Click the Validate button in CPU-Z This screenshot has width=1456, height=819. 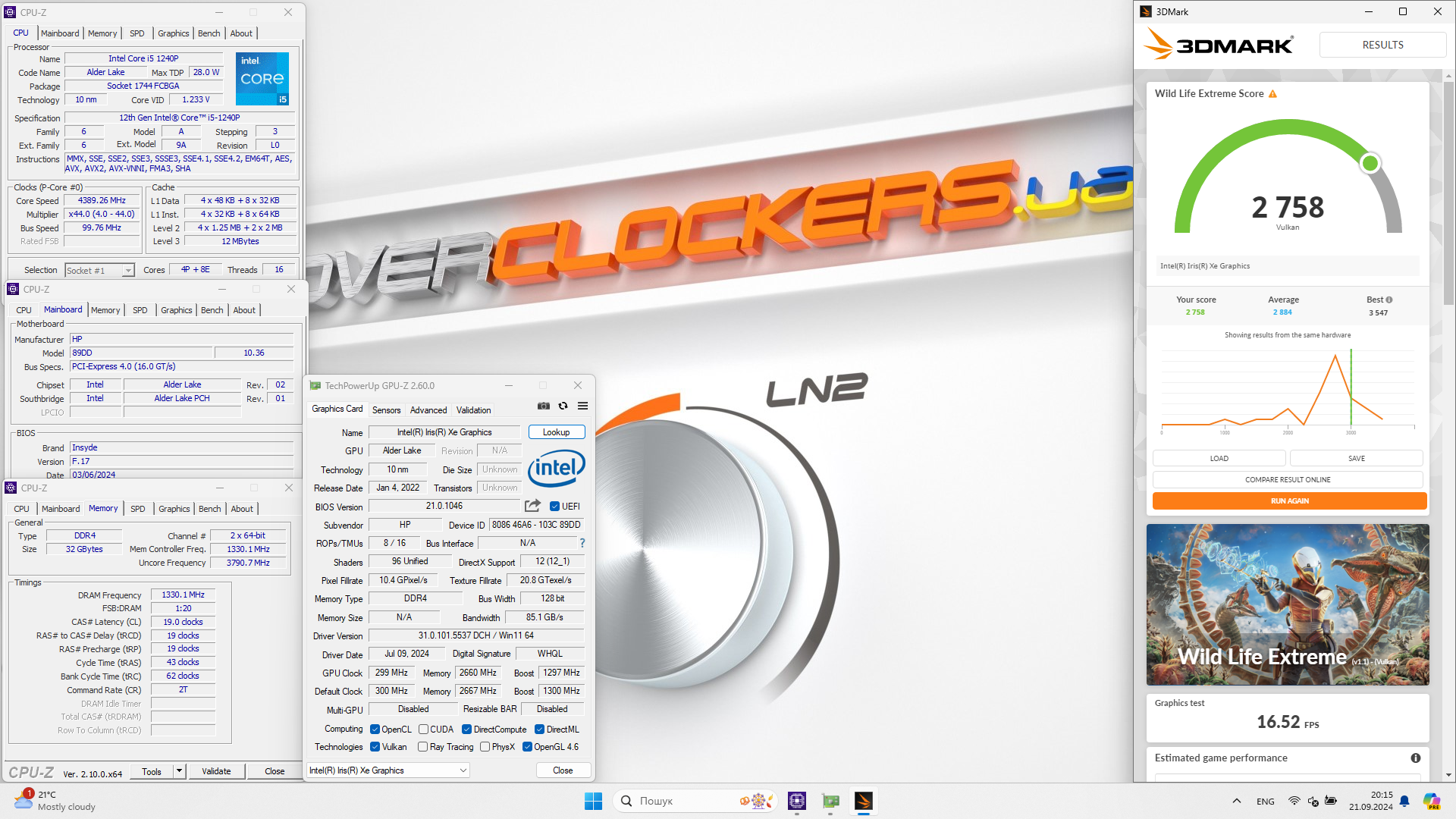(x=216, y=771)
